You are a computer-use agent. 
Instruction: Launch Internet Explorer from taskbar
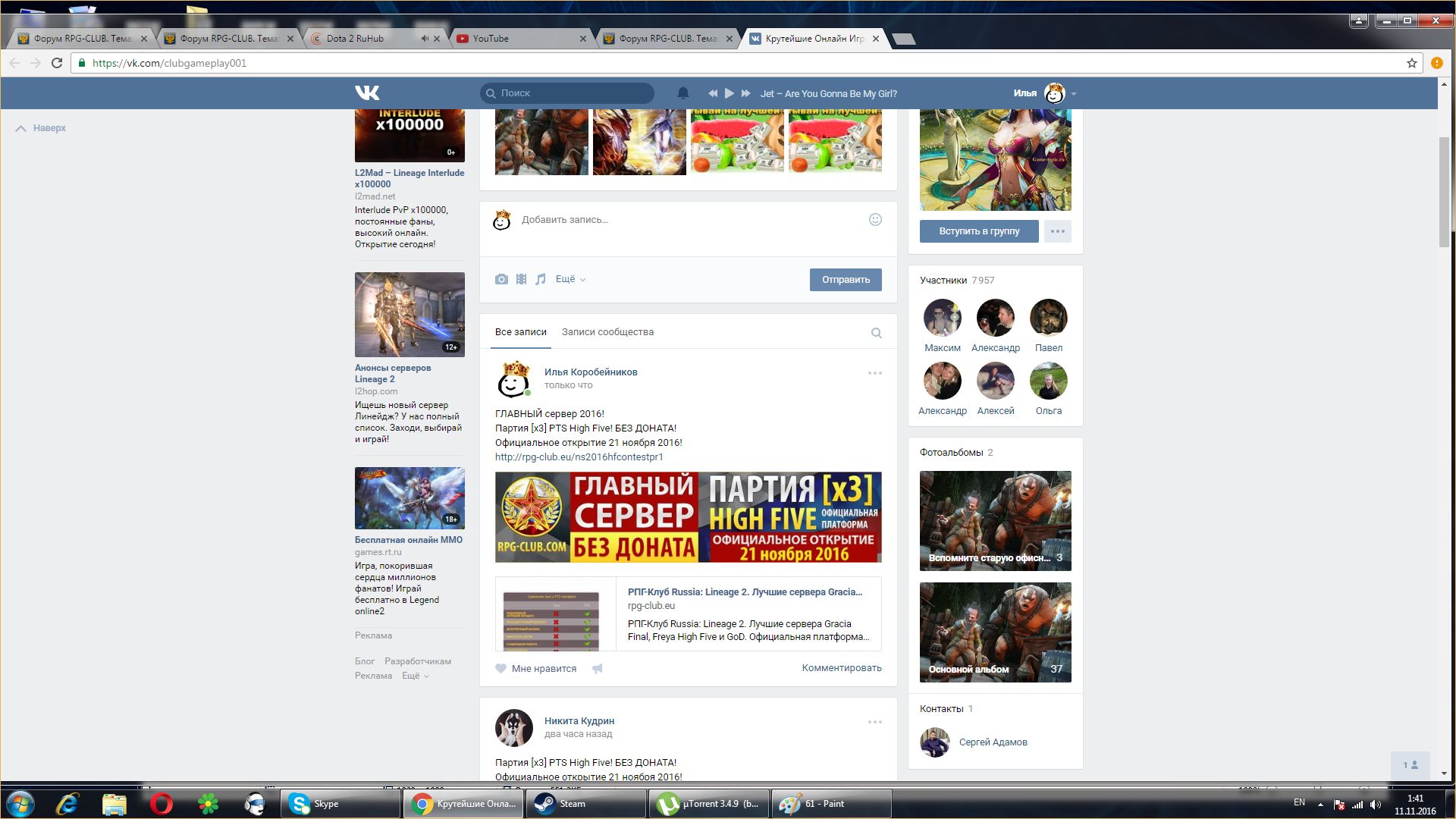pos(67,804)
